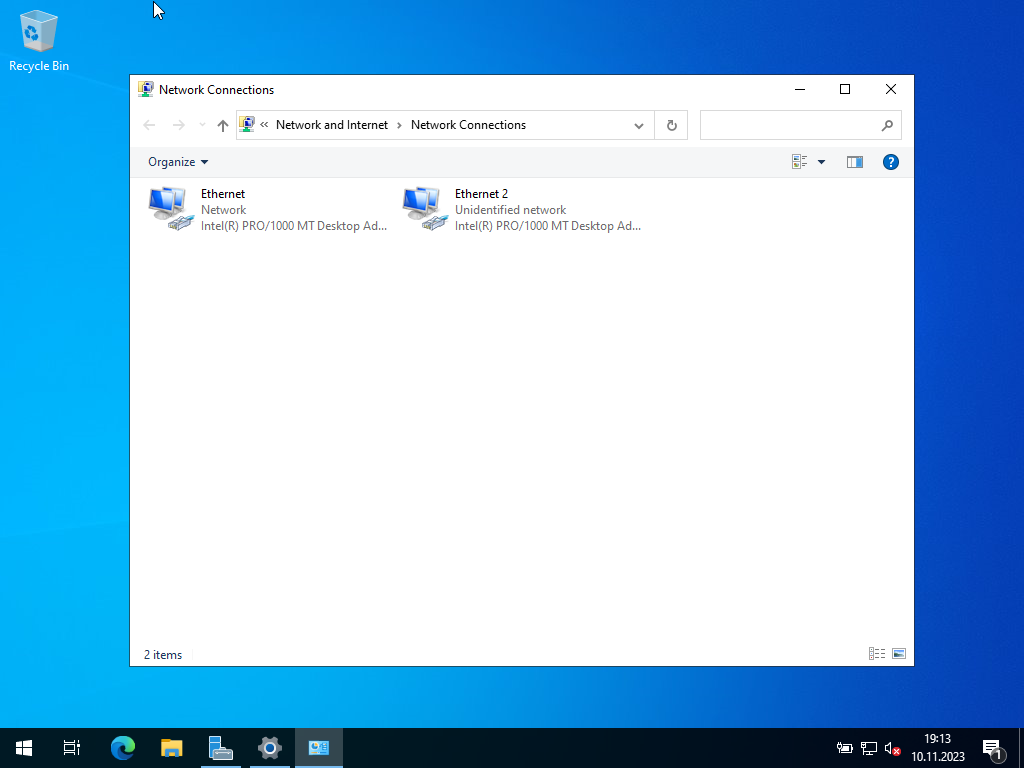Image resolution: width=1024 pixels, height=768 pixels.
Task: Open Task View from the taskbar
Action: (x=72, y=748)
